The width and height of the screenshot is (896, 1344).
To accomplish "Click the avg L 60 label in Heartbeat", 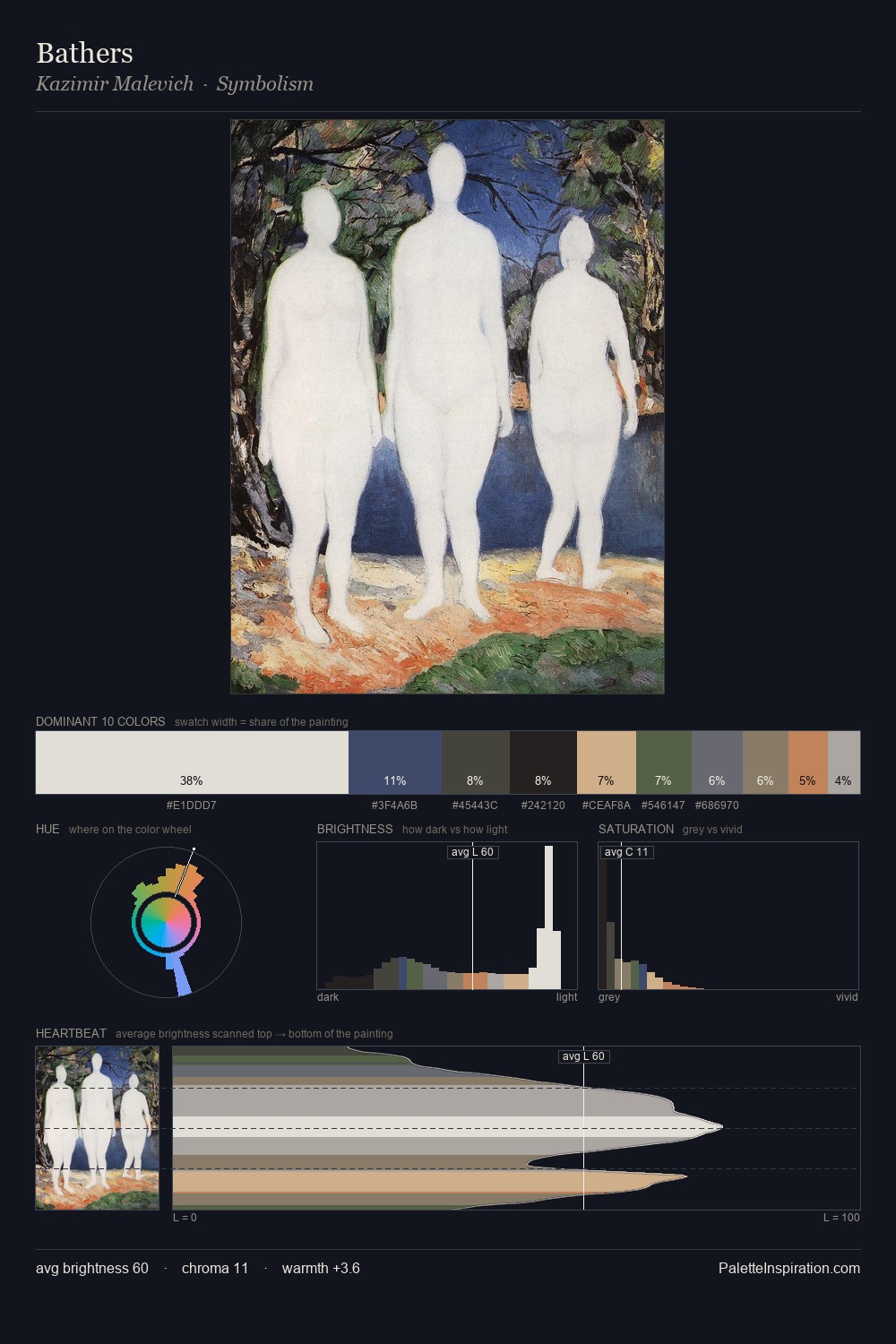I will pos(583,1056).
